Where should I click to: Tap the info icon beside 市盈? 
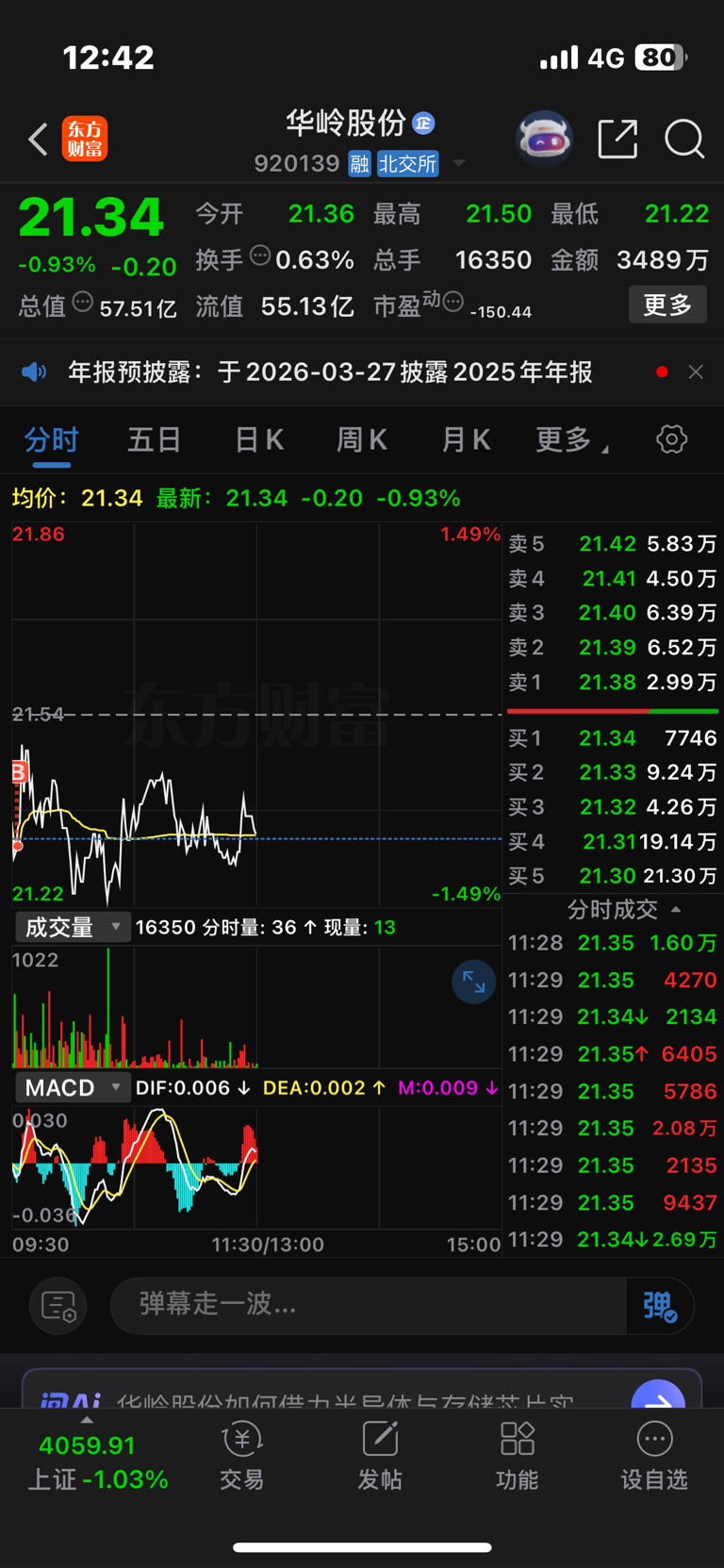[x=453, y=303]
